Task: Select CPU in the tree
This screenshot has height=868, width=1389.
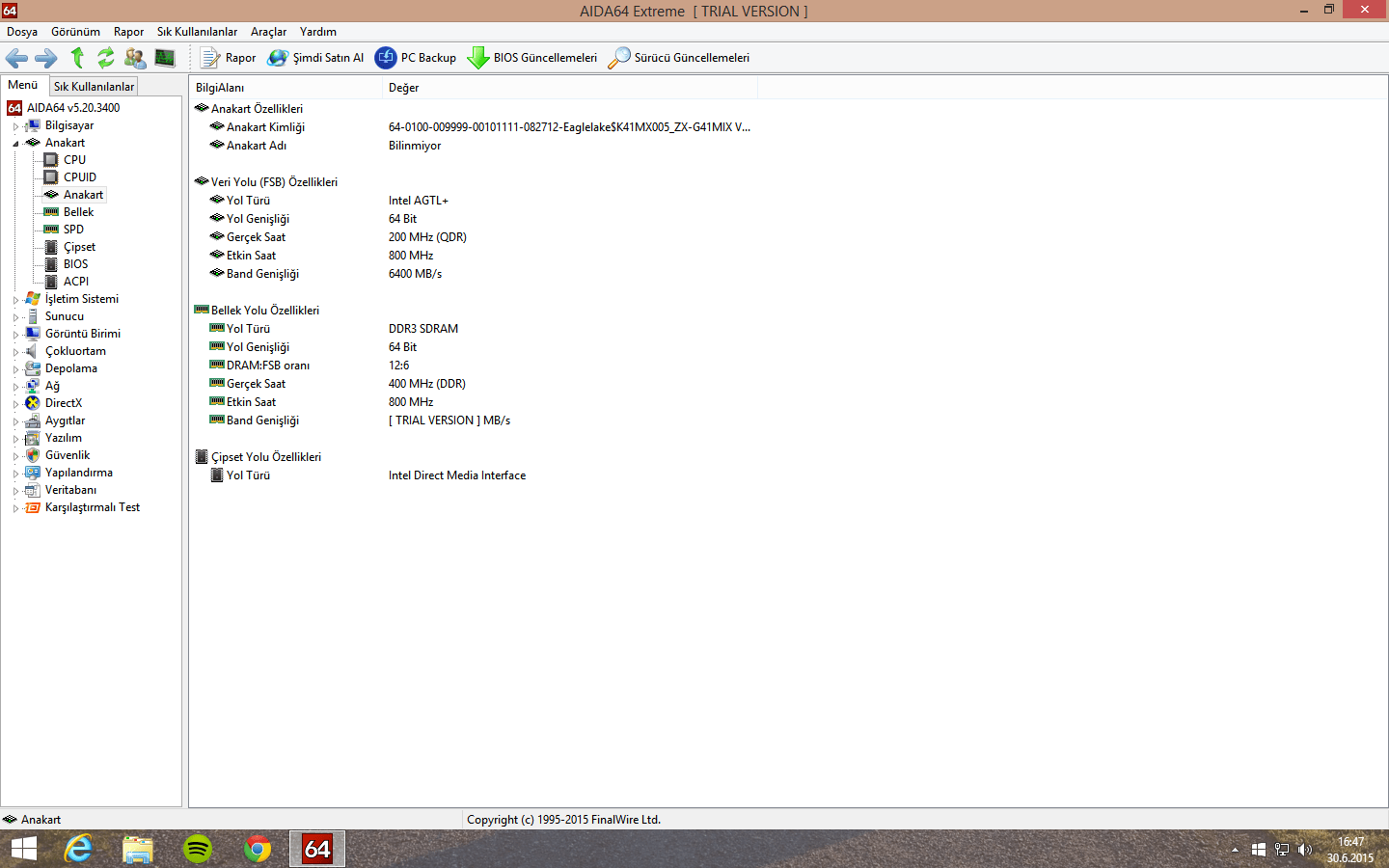Action: pyautogui.click(x=74, y=160)
